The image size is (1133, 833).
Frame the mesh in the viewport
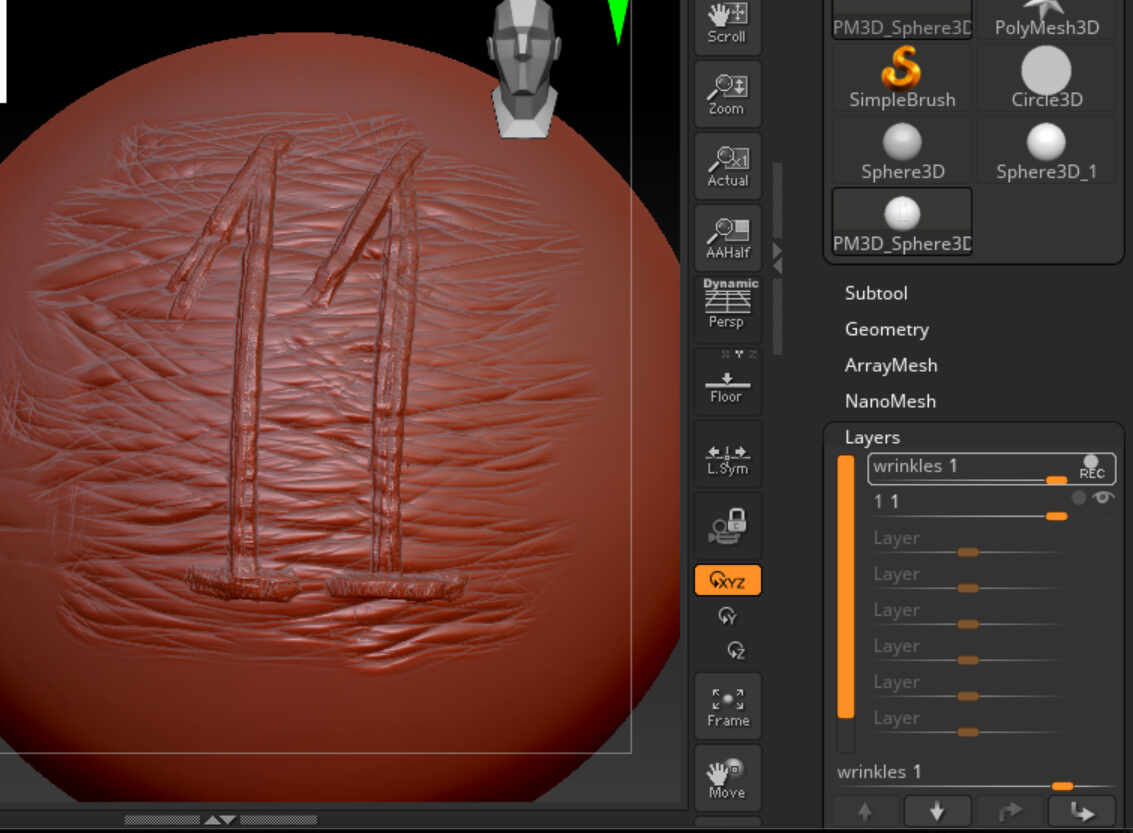pos(727,707)
